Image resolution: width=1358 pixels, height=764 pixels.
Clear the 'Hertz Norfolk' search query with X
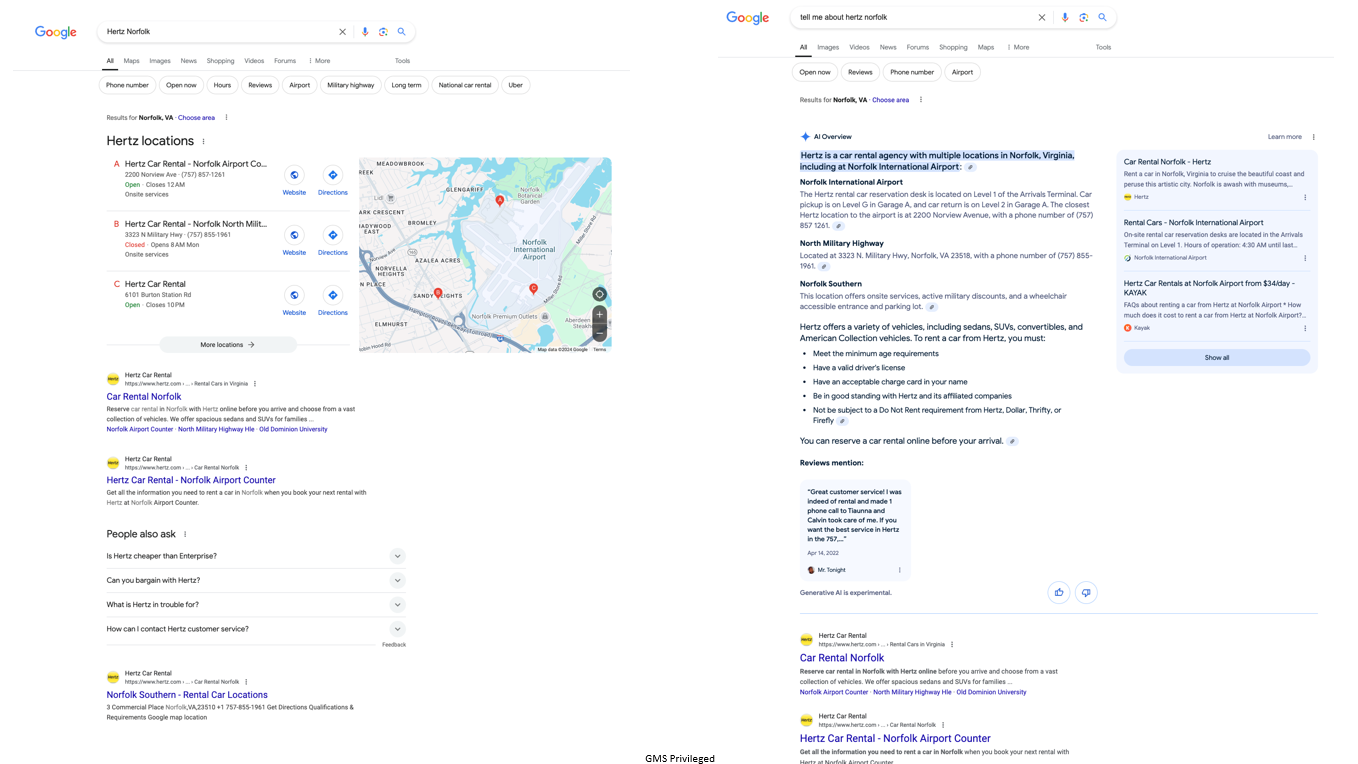coord(342,32)
